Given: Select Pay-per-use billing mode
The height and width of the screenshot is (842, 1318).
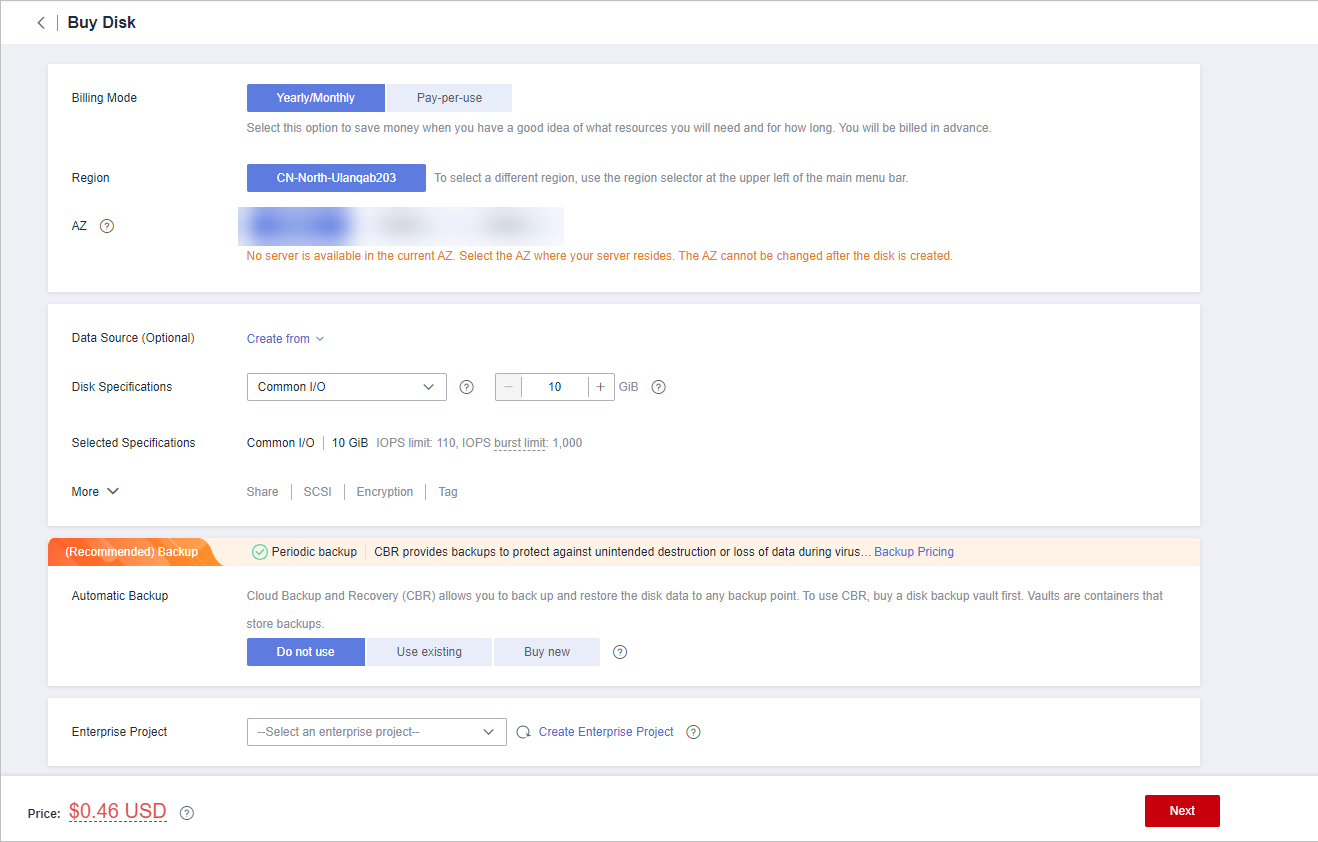Looking at the screenshot, I should (449, 98).
